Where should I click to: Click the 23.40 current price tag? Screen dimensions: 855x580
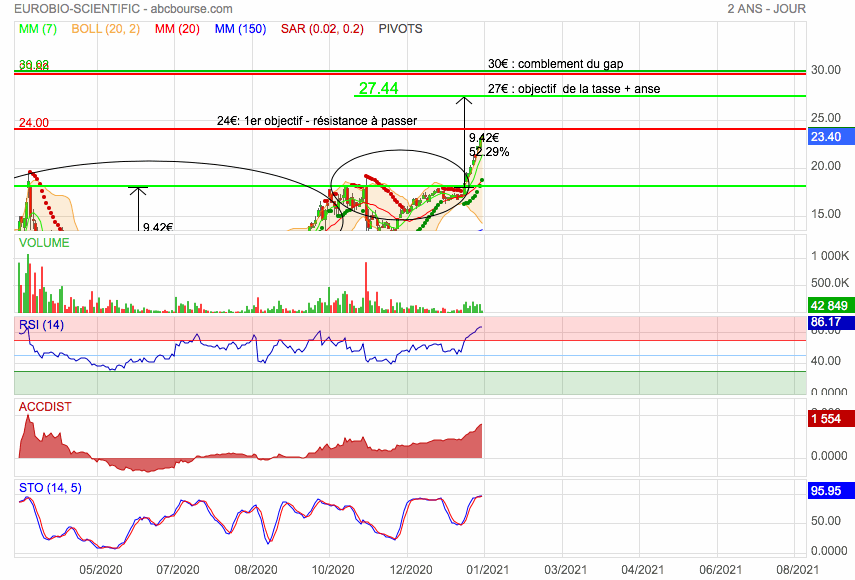coord(826,137)
